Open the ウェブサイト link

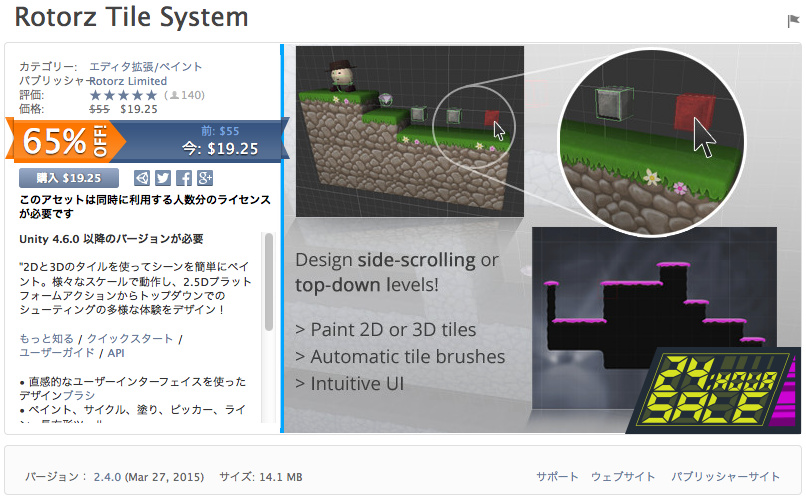pyautogui.click(x=623, y=476)
